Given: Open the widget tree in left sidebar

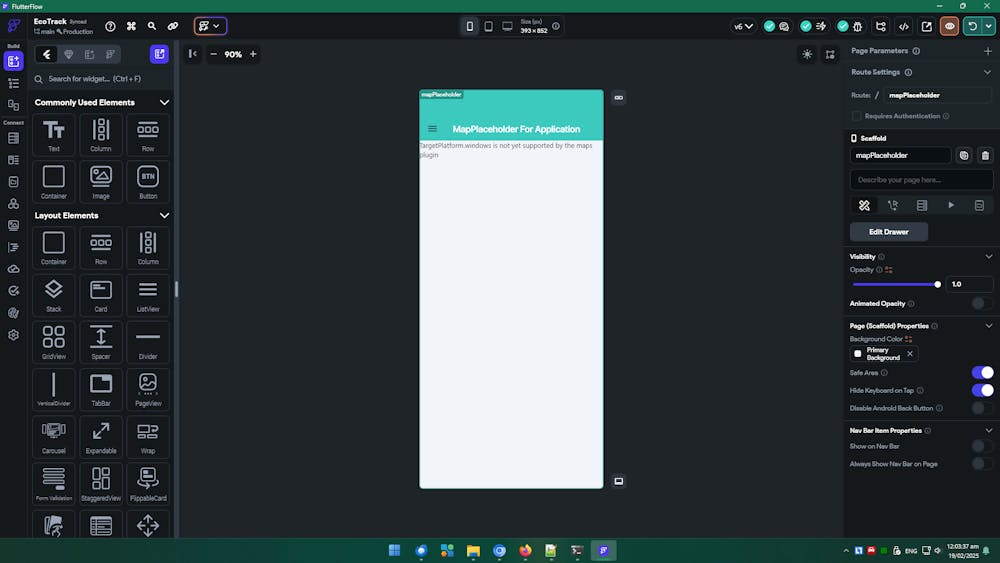Looking at the screenshot, I should coord(13,83).
